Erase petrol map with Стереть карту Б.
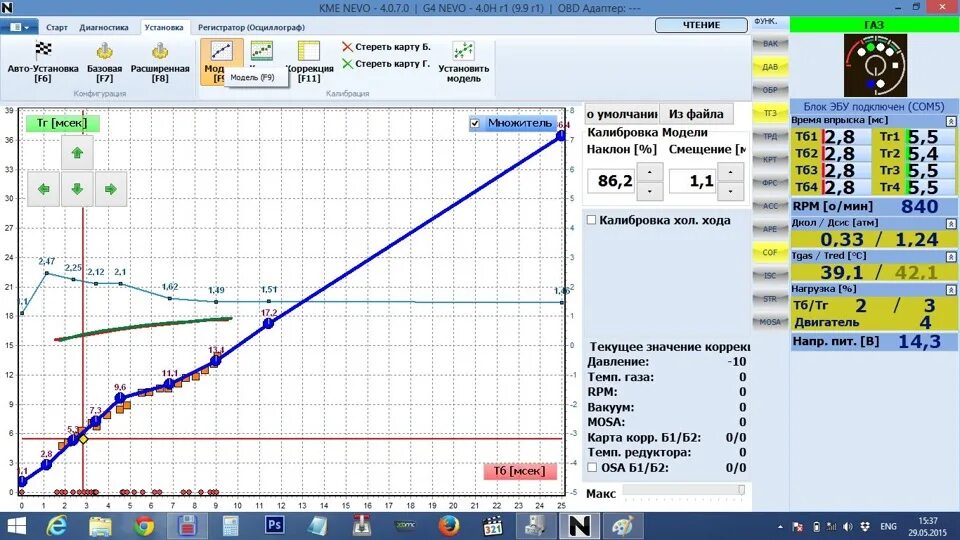This screenshot has height=540, width=960. pos(386,47)
